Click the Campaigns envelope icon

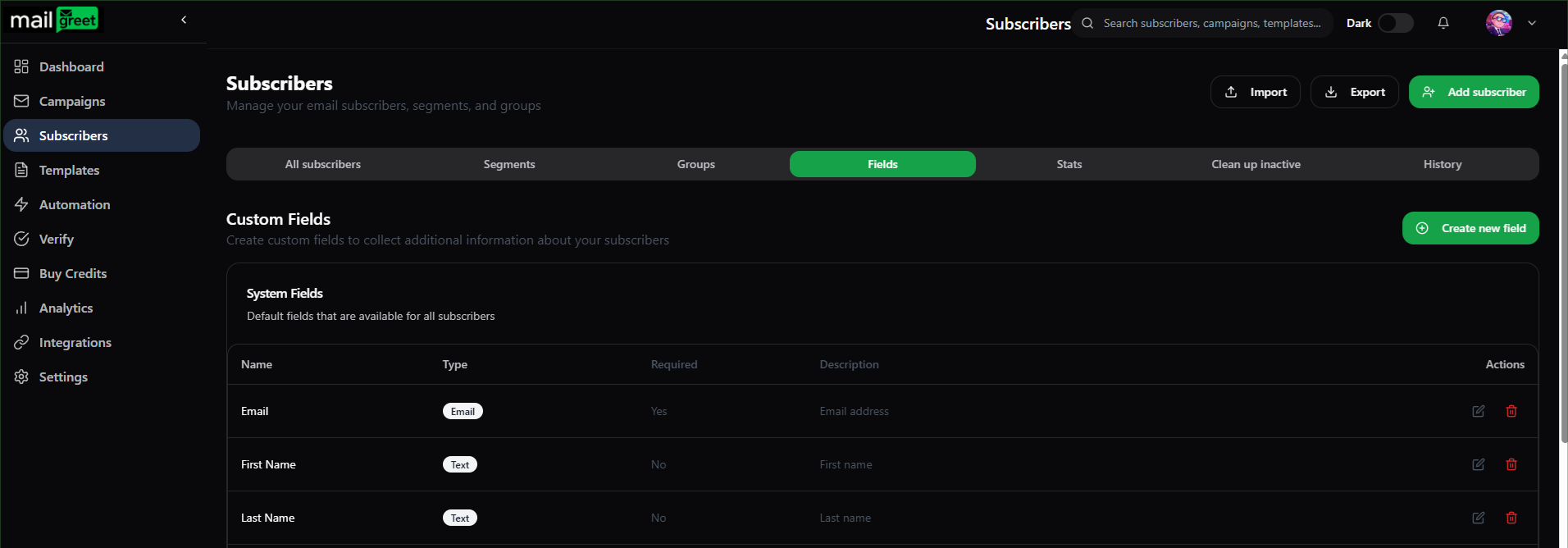click(21, 101)
